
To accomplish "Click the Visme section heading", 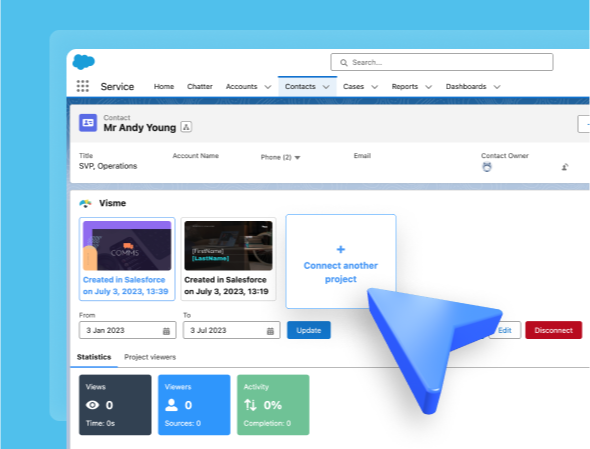I will (x=113, y=203).
